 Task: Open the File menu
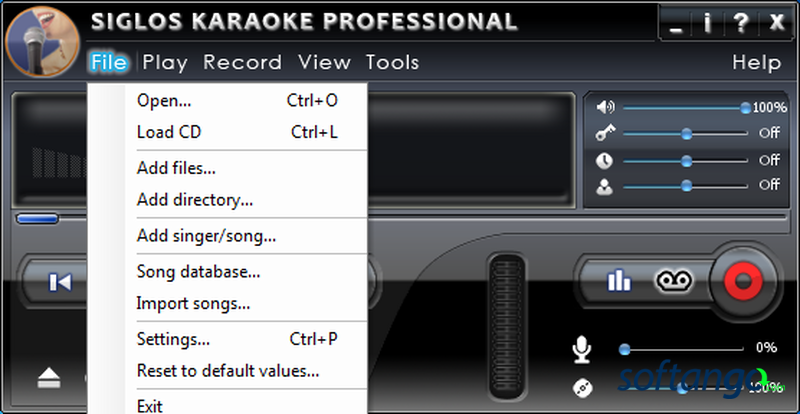(x=109, y=62)
